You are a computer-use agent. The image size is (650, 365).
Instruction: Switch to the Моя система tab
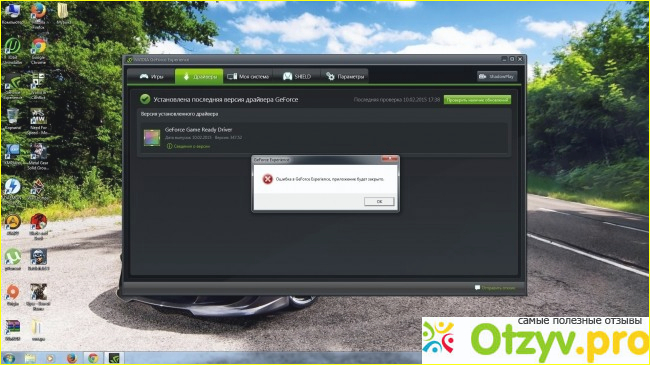point(248,76)
